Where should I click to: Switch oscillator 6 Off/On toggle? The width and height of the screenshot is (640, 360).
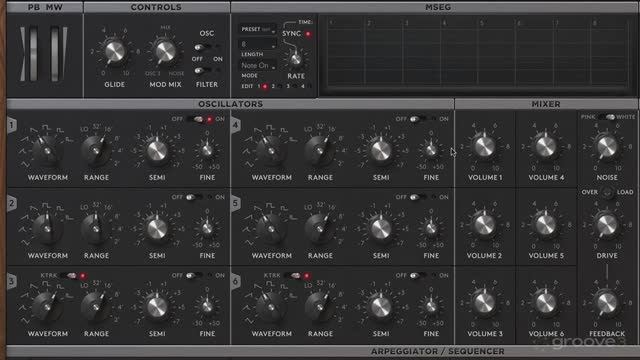[x=423, y=276]
